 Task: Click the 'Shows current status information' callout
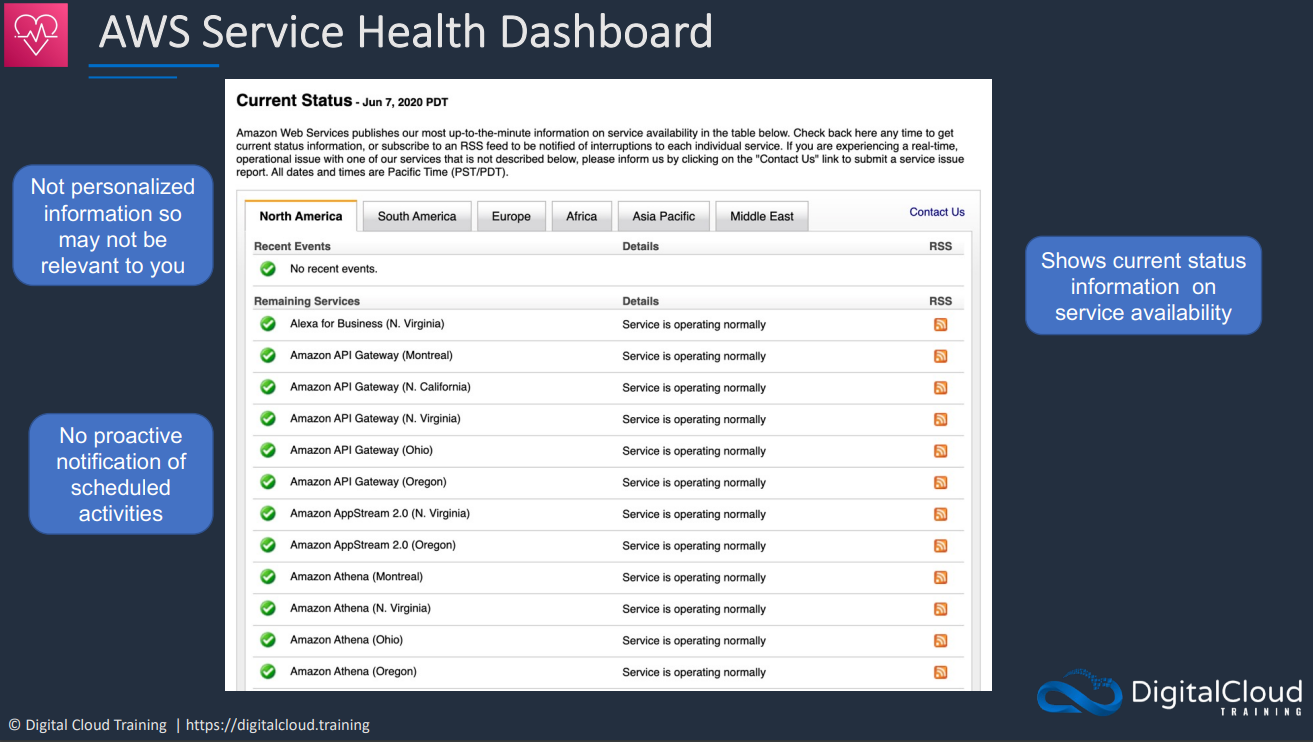[x=1143, y=286]
